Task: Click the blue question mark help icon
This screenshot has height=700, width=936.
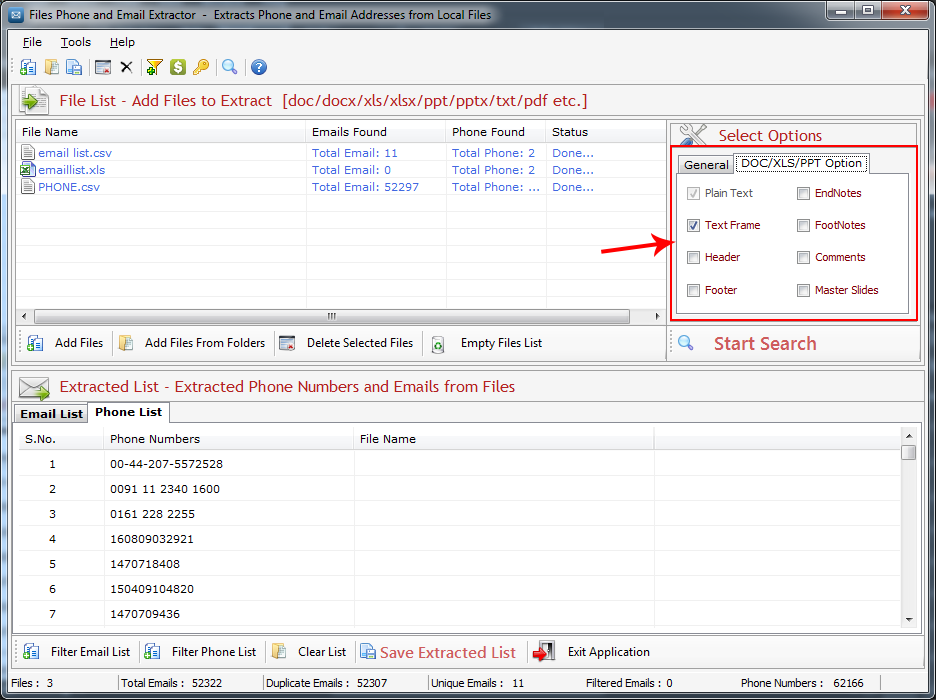Action: point(258,67)
